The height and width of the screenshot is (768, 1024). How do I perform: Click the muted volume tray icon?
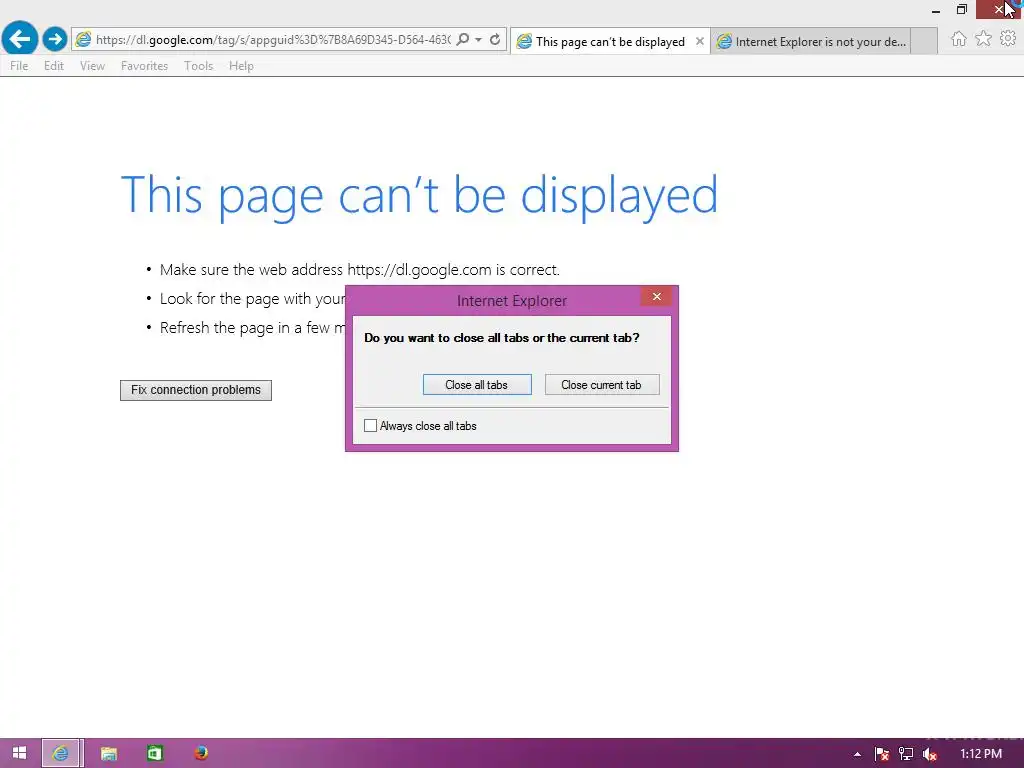[x=930, y=754]
